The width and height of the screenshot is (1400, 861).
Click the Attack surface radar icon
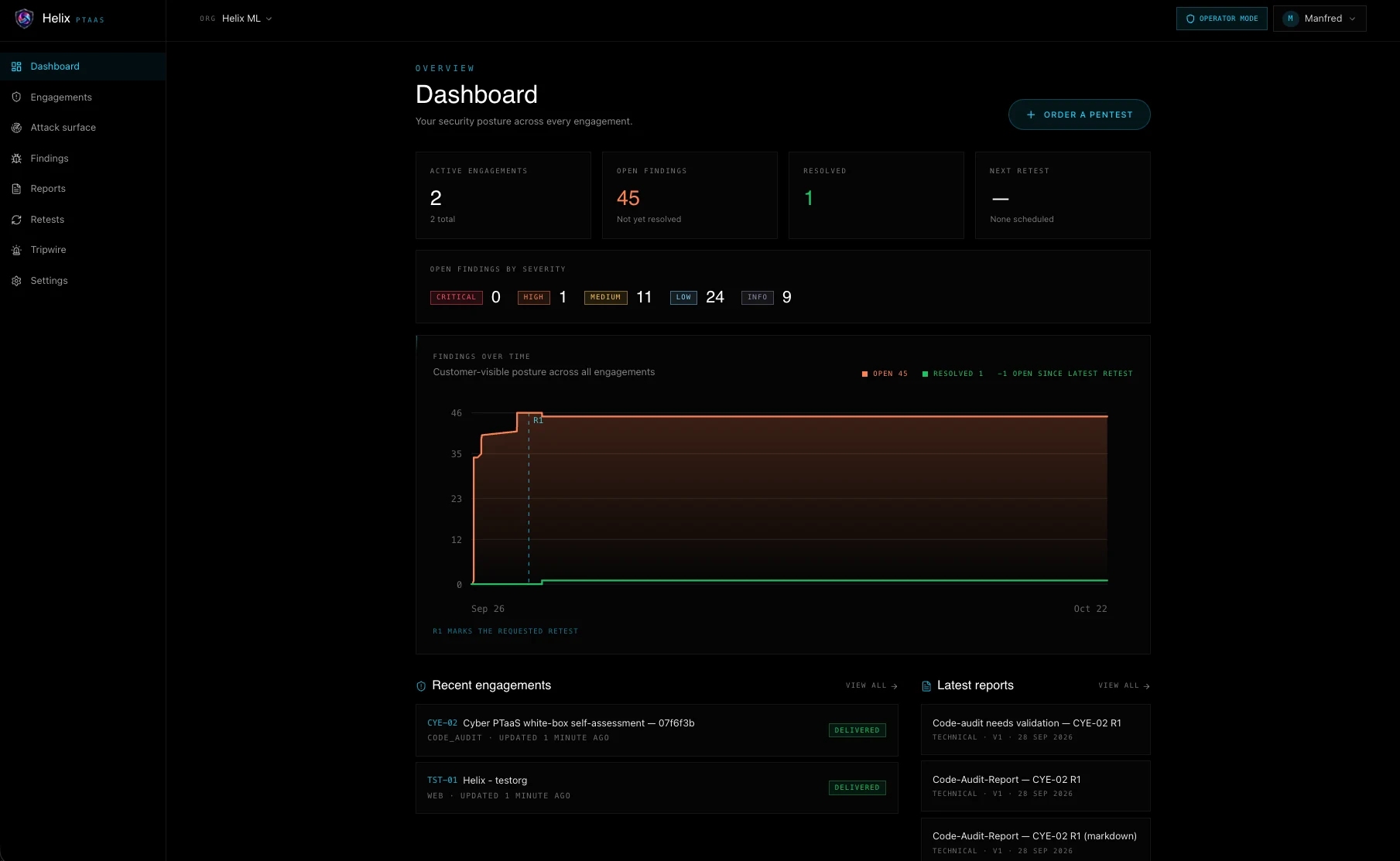16,128
